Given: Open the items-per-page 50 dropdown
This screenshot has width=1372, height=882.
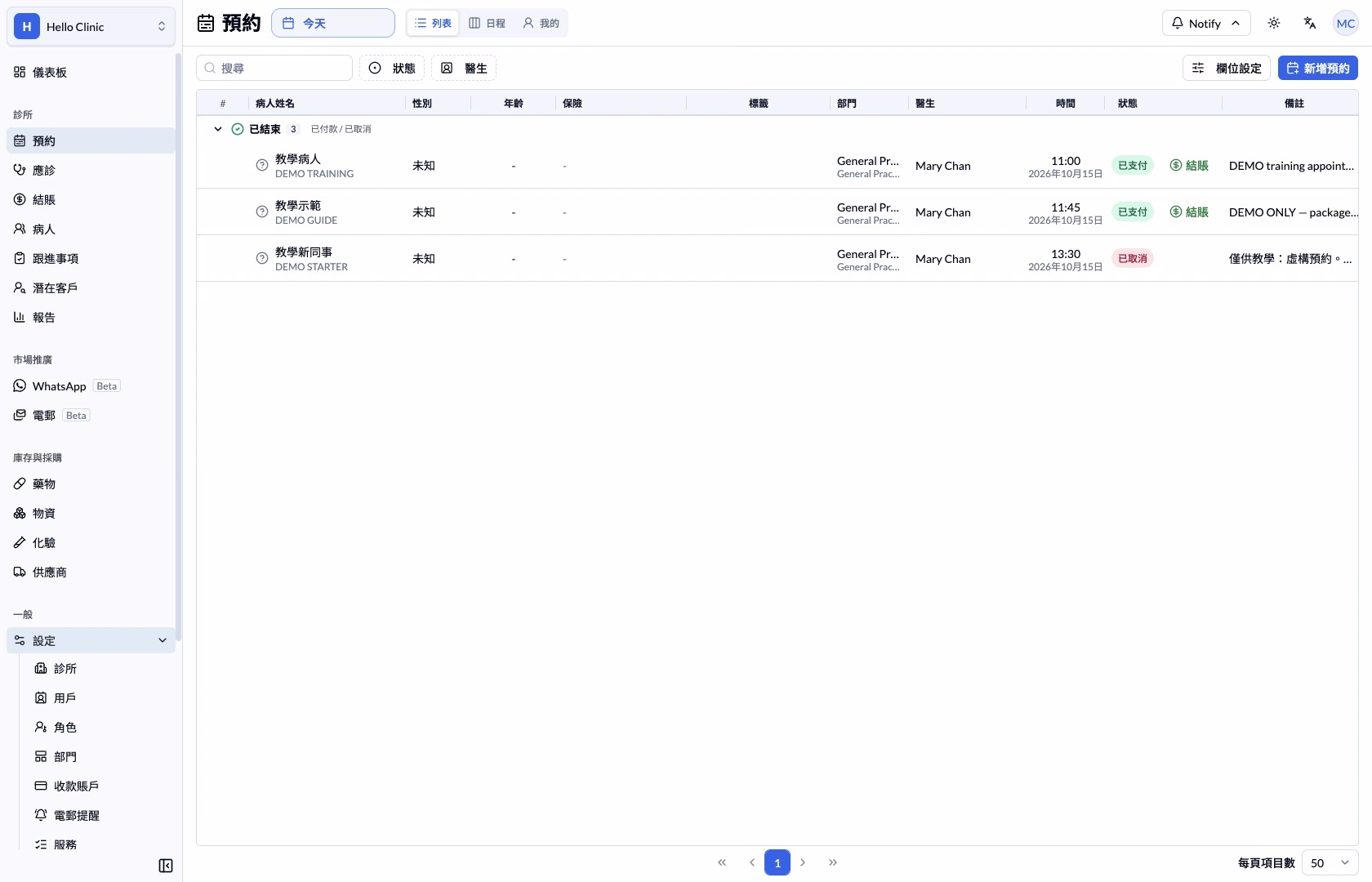Looking at the screenshot, I should pos(1330,862).
